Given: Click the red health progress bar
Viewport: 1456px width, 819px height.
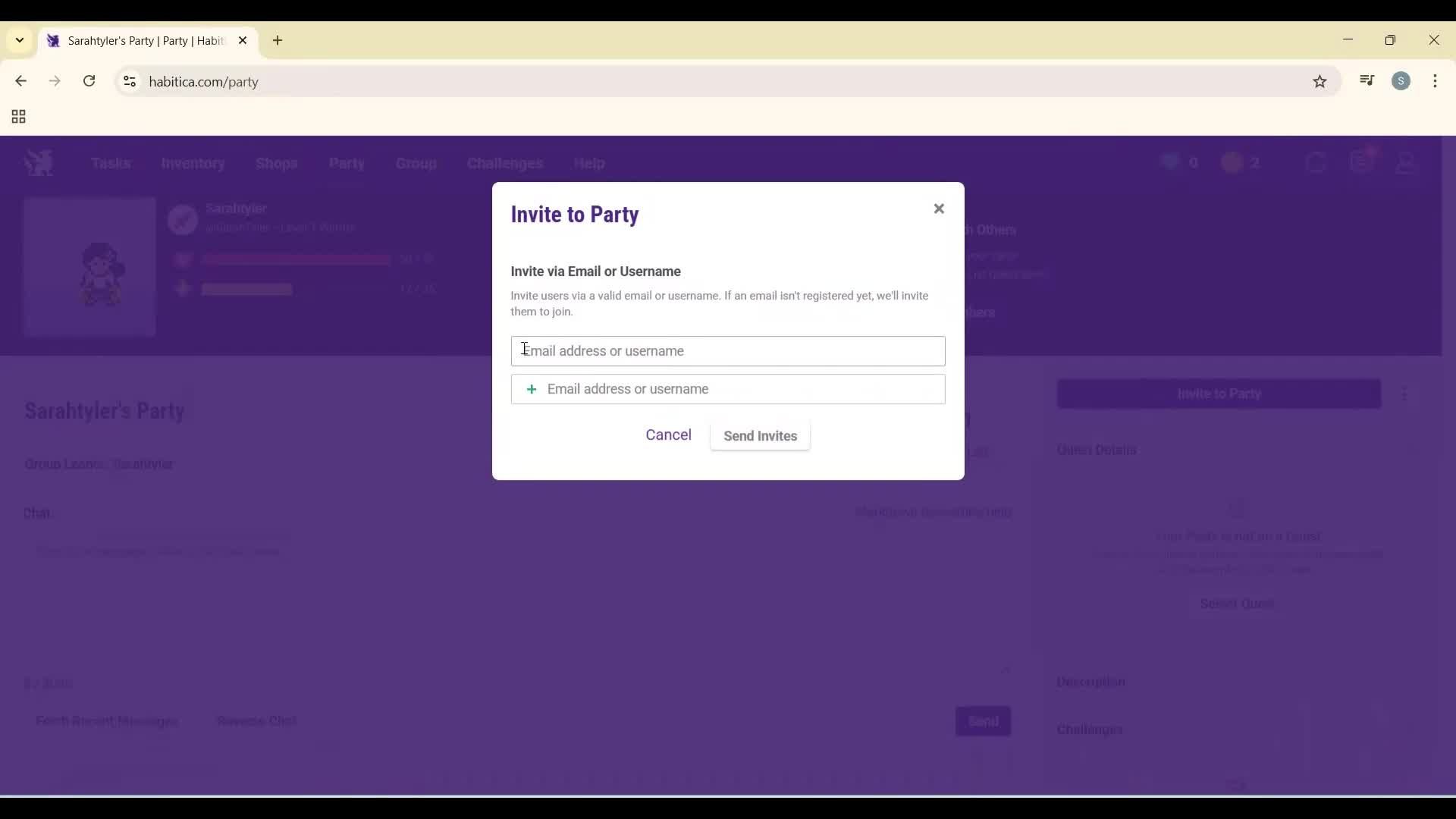Looking at the screenshot, I should pos(296,259).
